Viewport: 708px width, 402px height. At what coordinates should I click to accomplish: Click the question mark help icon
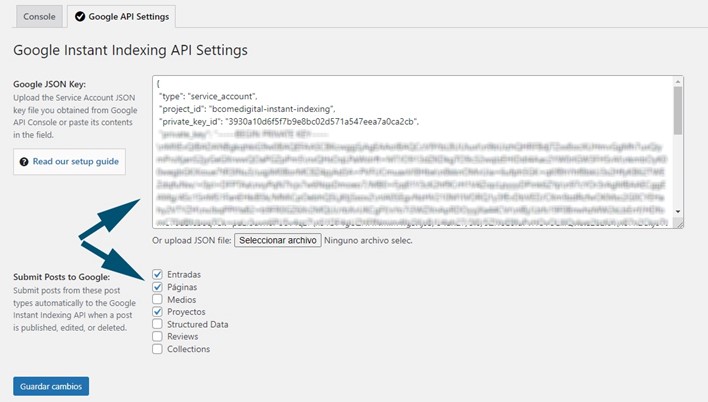pos(24,162)
